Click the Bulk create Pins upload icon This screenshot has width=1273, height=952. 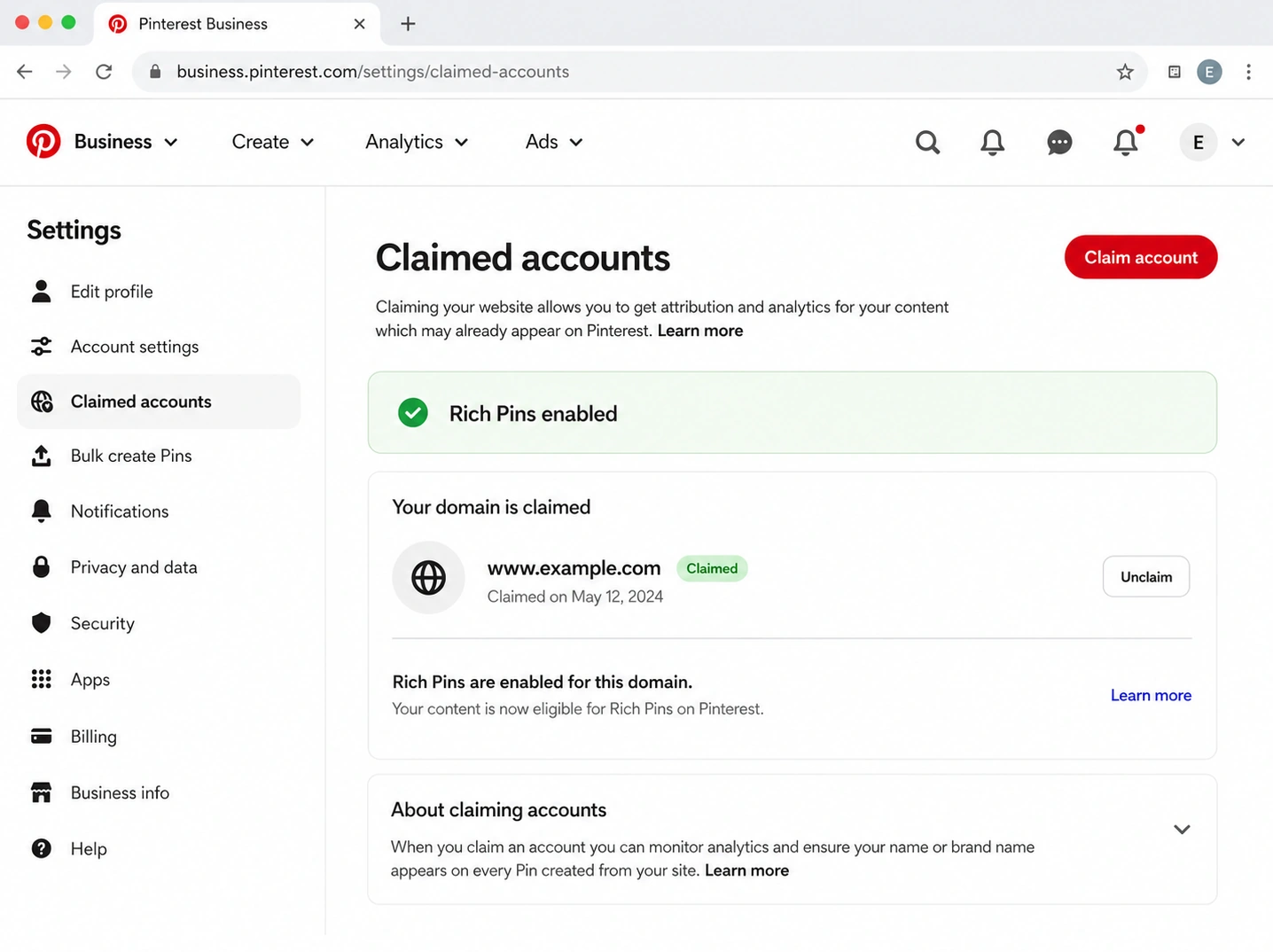point(42,456)
